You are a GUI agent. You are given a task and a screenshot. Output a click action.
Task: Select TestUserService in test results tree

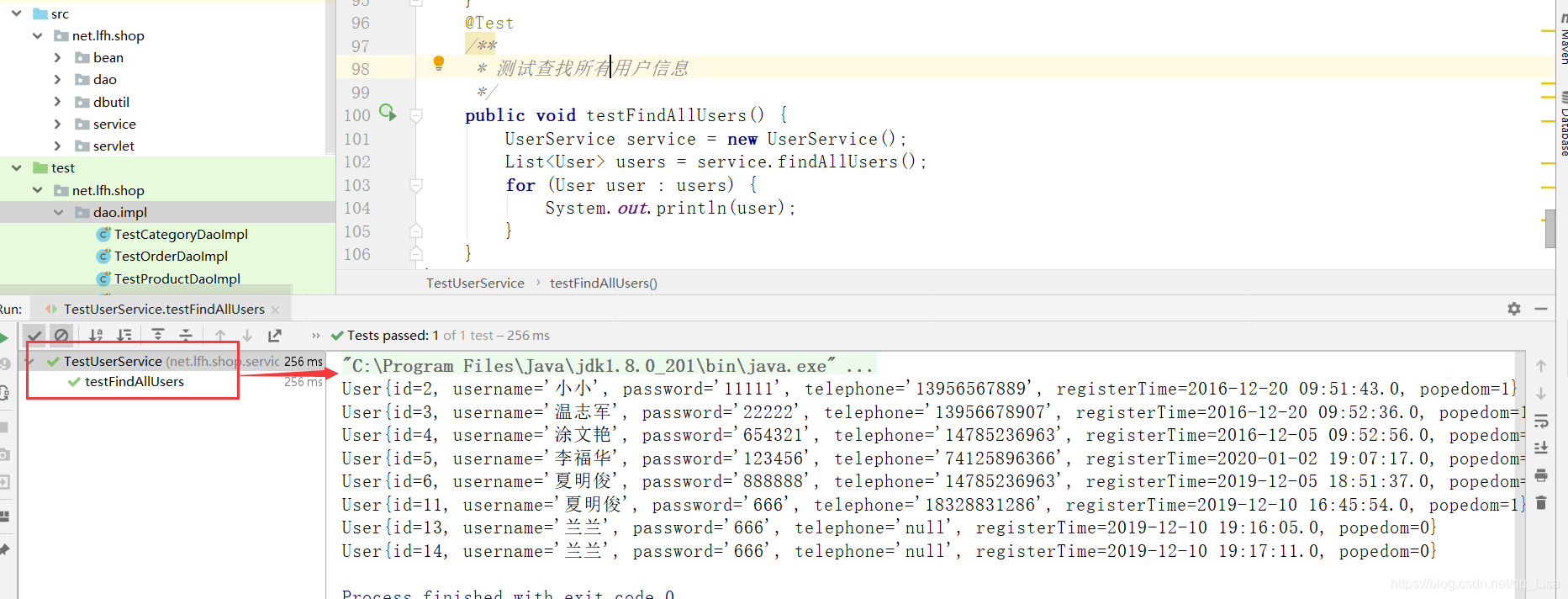click(x=113, y=361)
